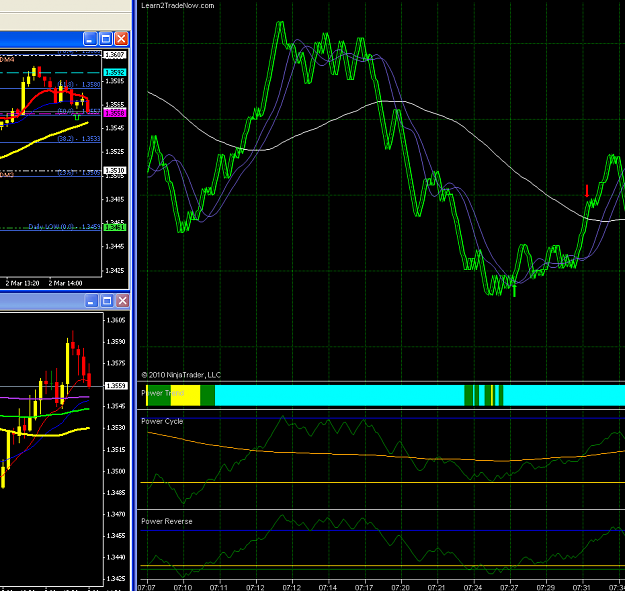Viewport: 625px width, 591px height.
Task: Click the 07:17 time axis label
Action: coord(364,587)
